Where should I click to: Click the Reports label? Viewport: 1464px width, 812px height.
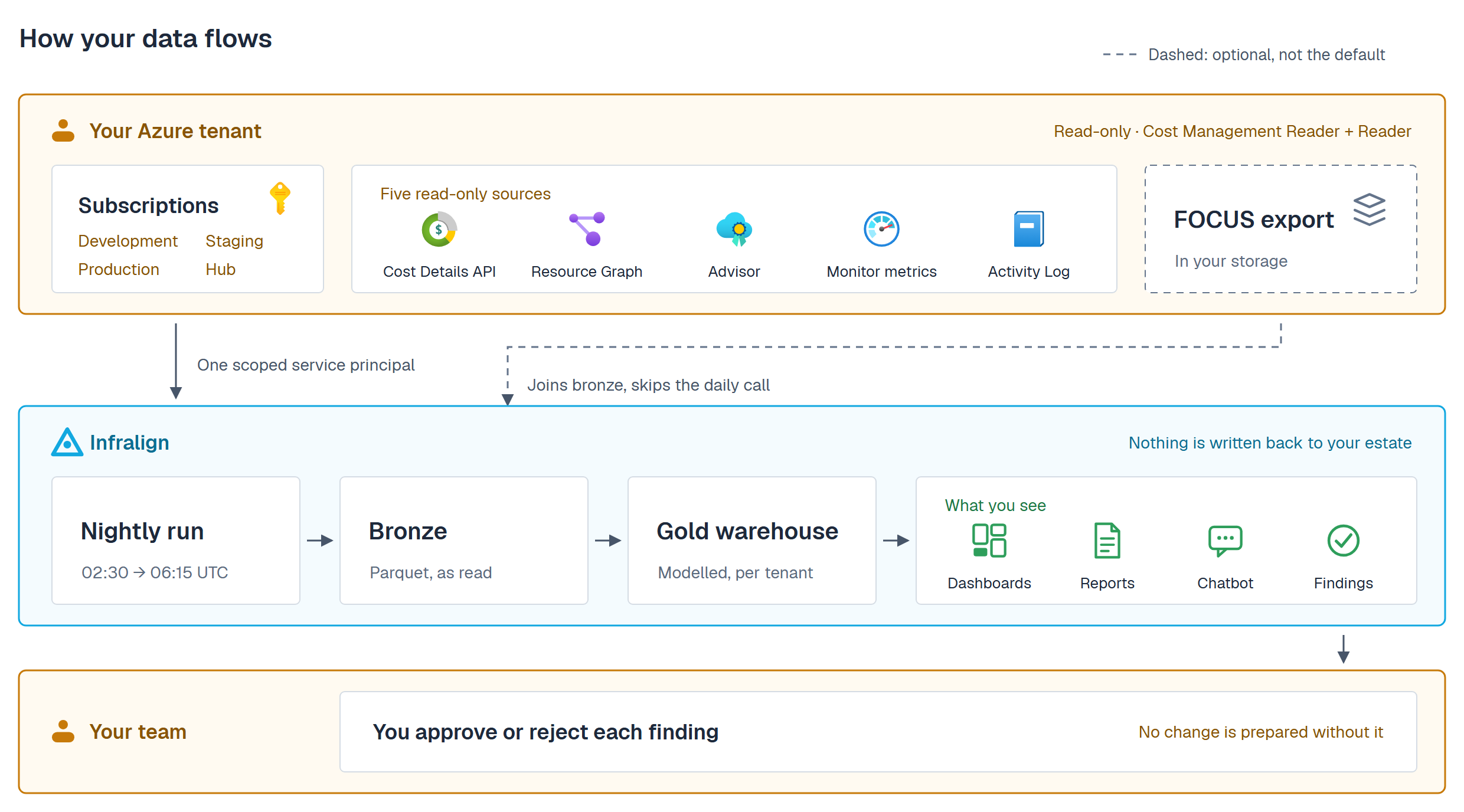point(1107,583)
